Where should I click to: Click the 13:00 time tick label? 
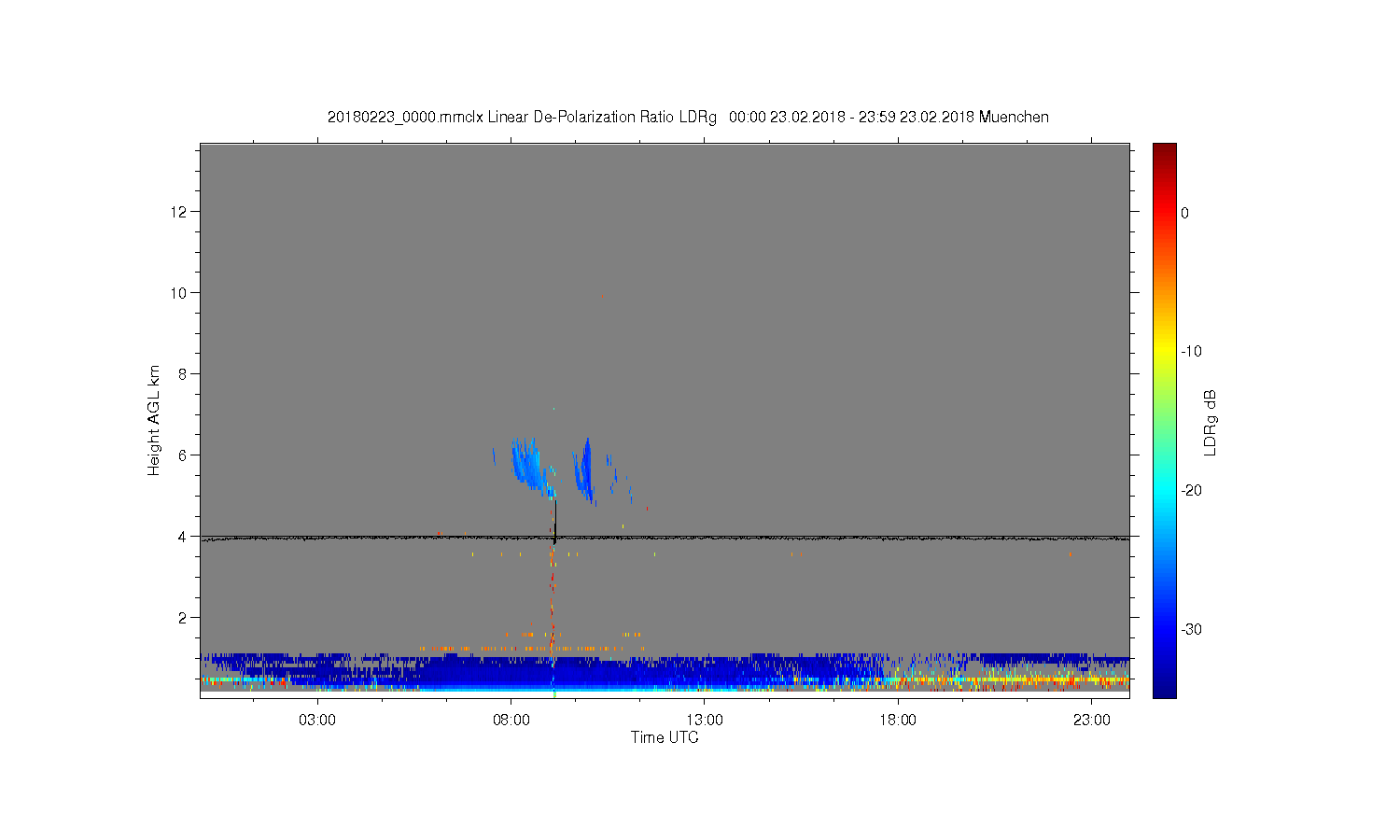click(x=705, y=721)
